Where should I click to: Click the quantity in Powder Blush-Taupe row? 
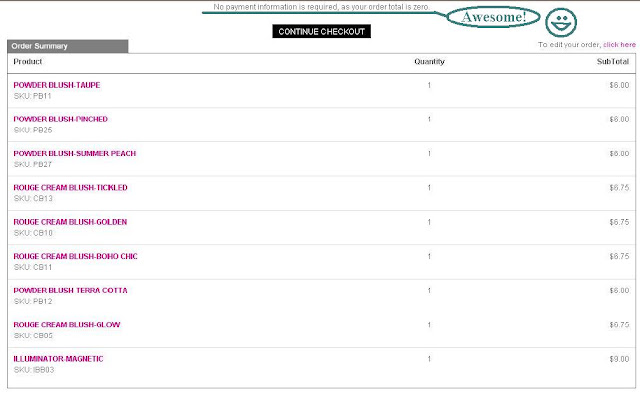[429, 85]
